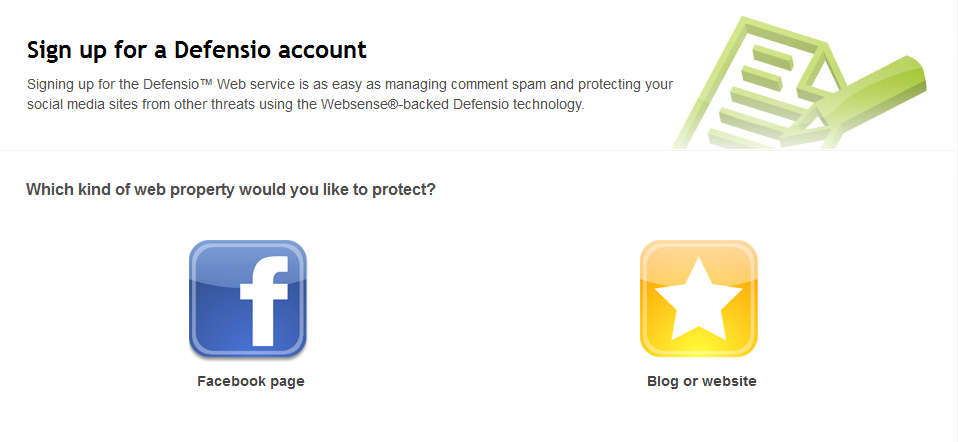Choose the Blog or website label
958x442 pixels.
point(702,381)
